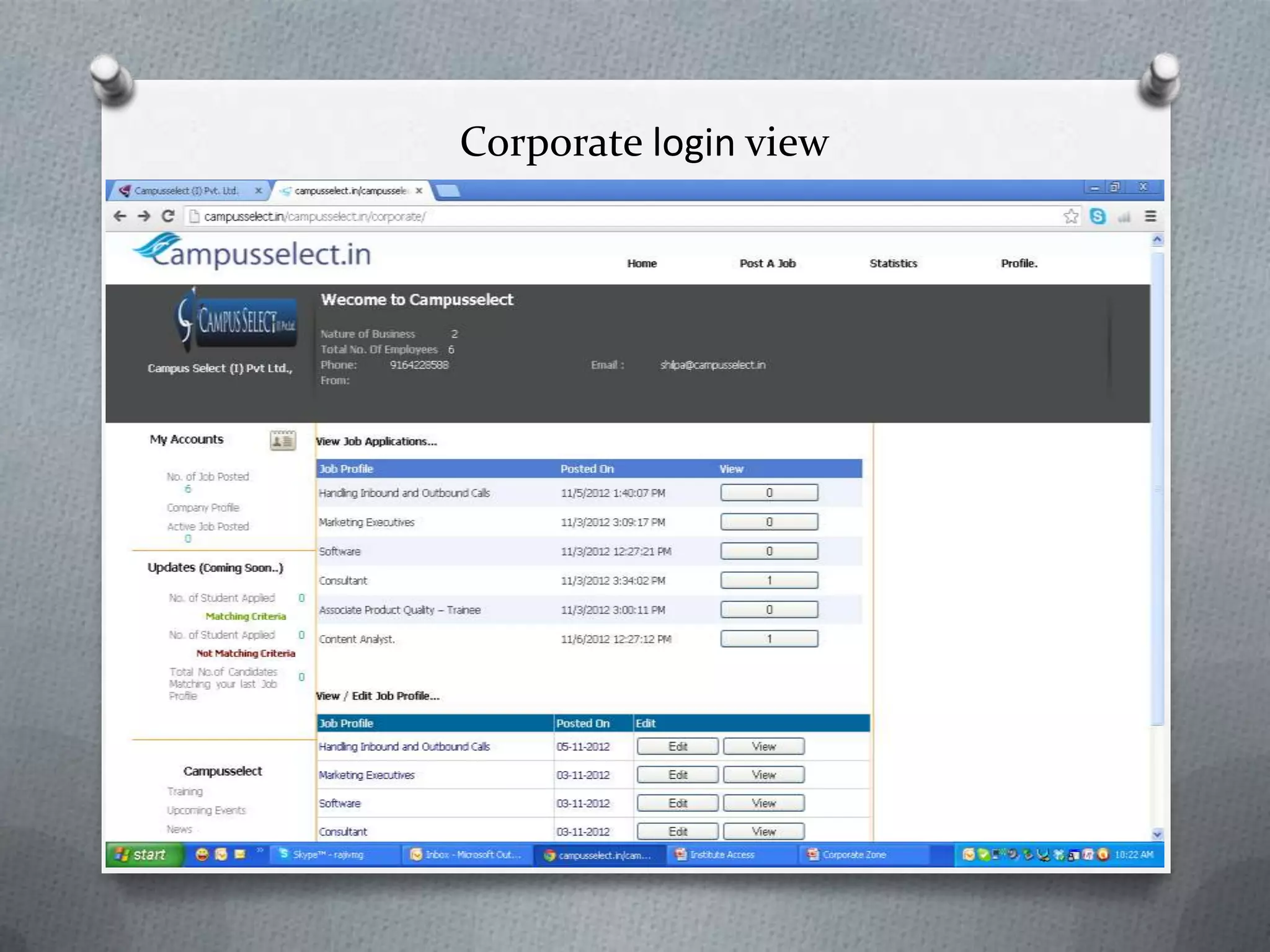
Task: Open the Profile menu item
Action: 1019,263
